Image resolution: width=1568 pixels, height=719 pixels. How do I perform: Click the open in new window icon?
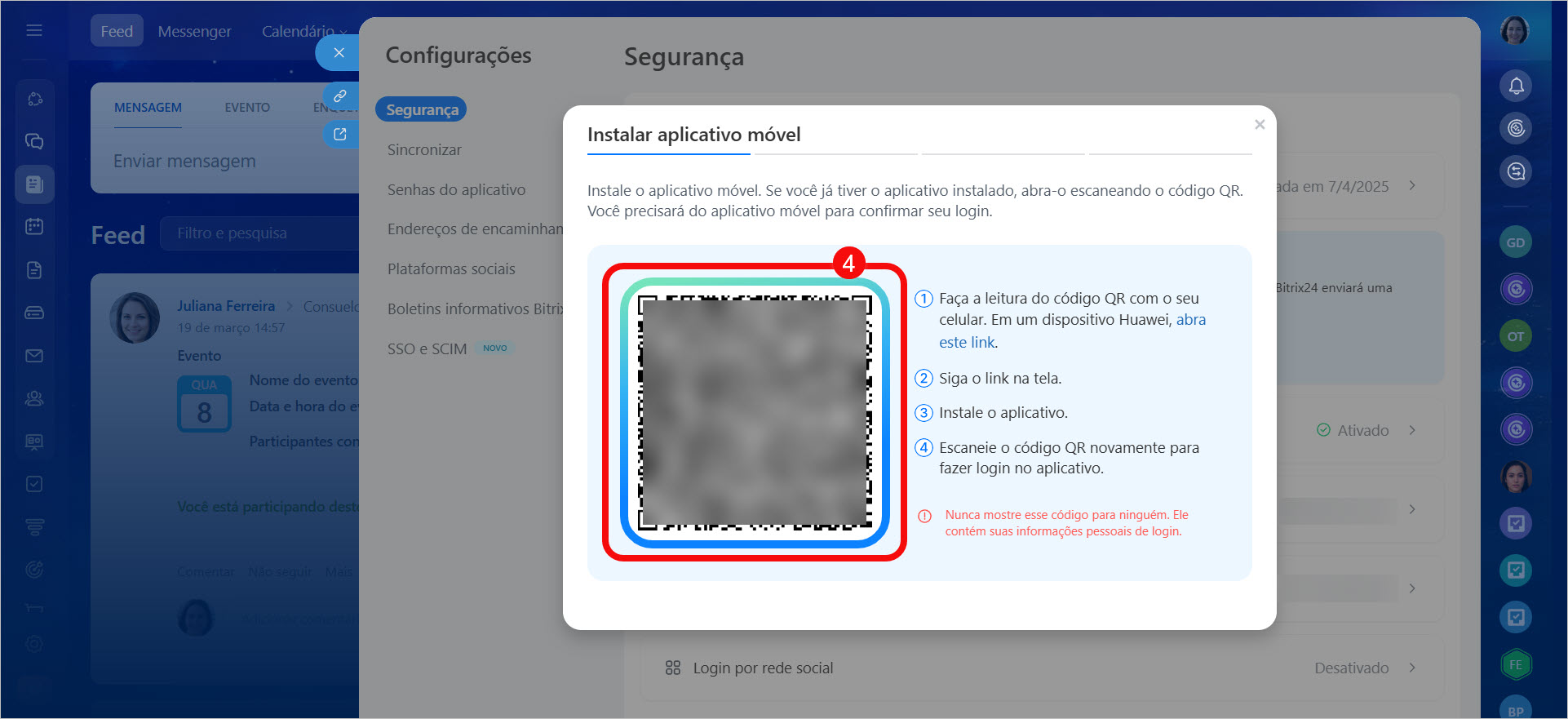pos(340,135)
